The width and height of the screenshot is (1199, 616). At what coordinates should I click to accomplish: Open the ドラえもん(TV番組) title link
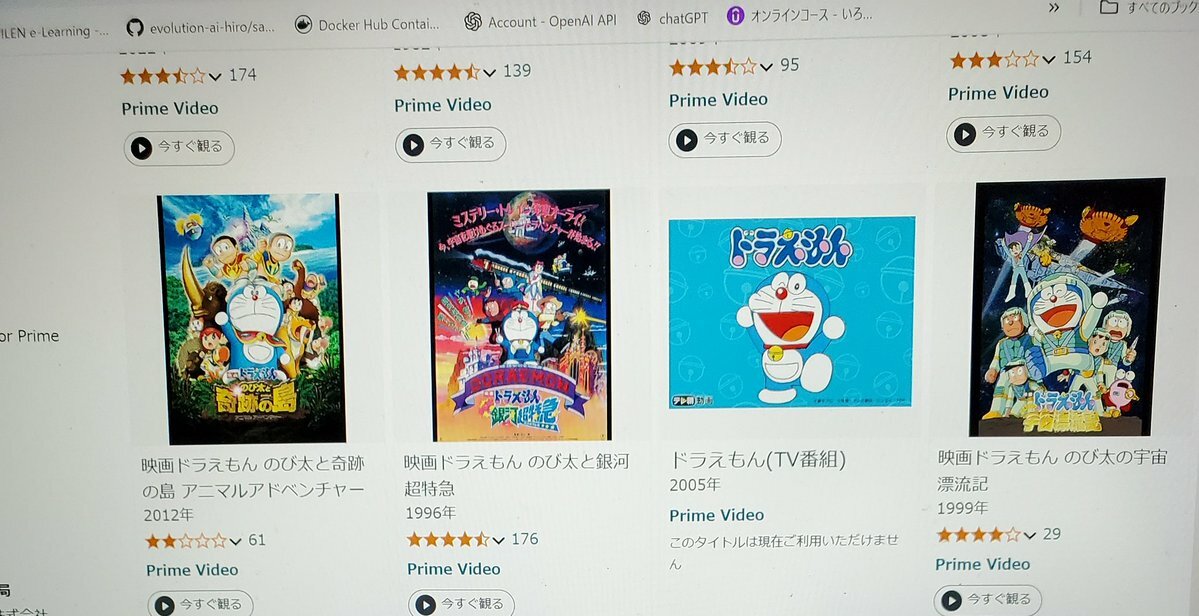coord(758,460)
